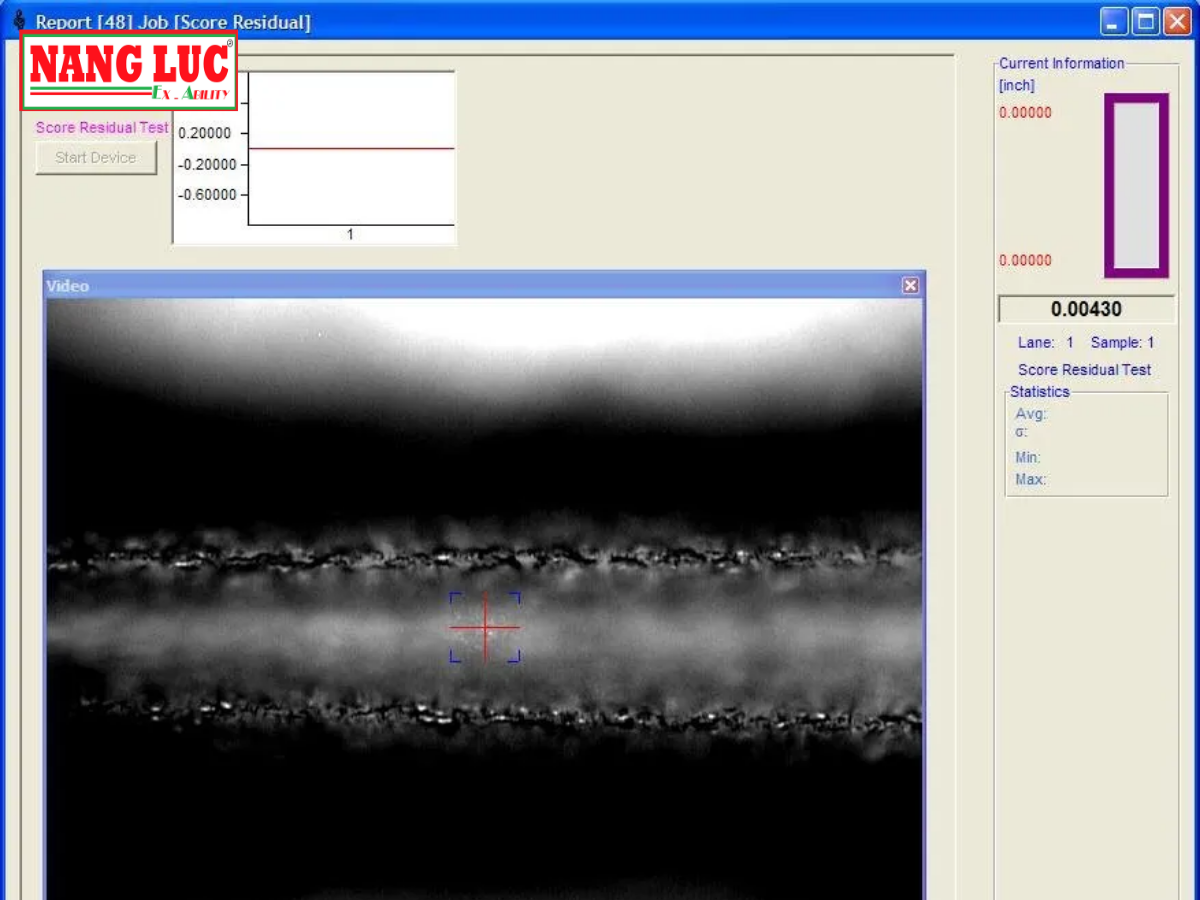
Task: Close the Video panel with its X button
Action: click(x=910, y=286)
